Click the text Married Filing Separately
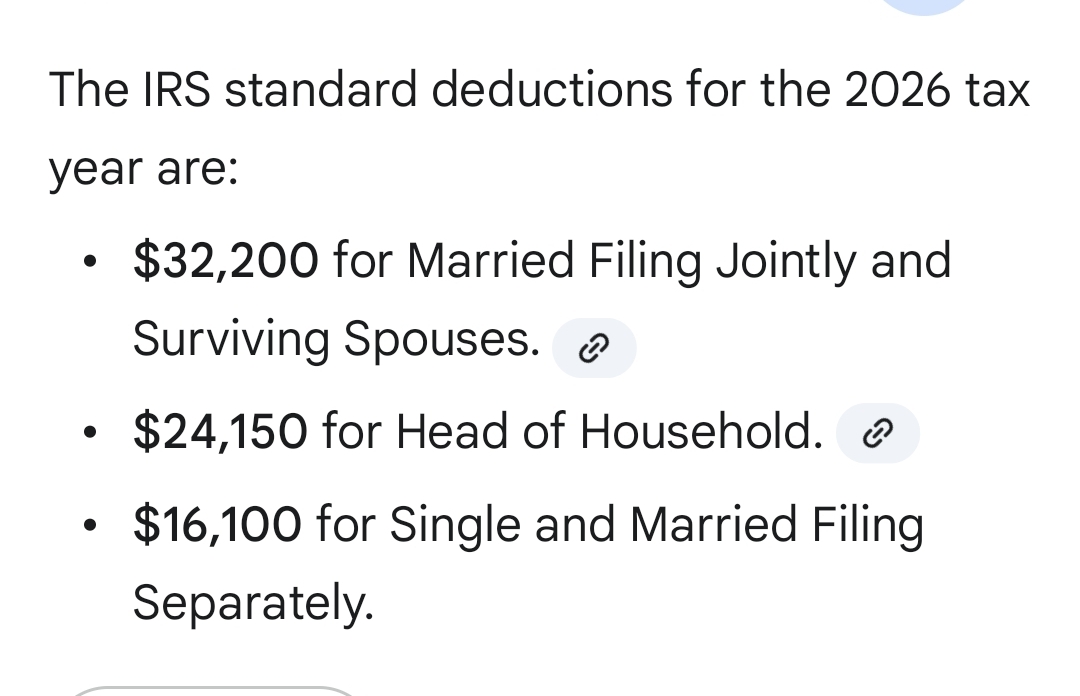This screenshot has height=696, width=1080. [x=254, y=604]
